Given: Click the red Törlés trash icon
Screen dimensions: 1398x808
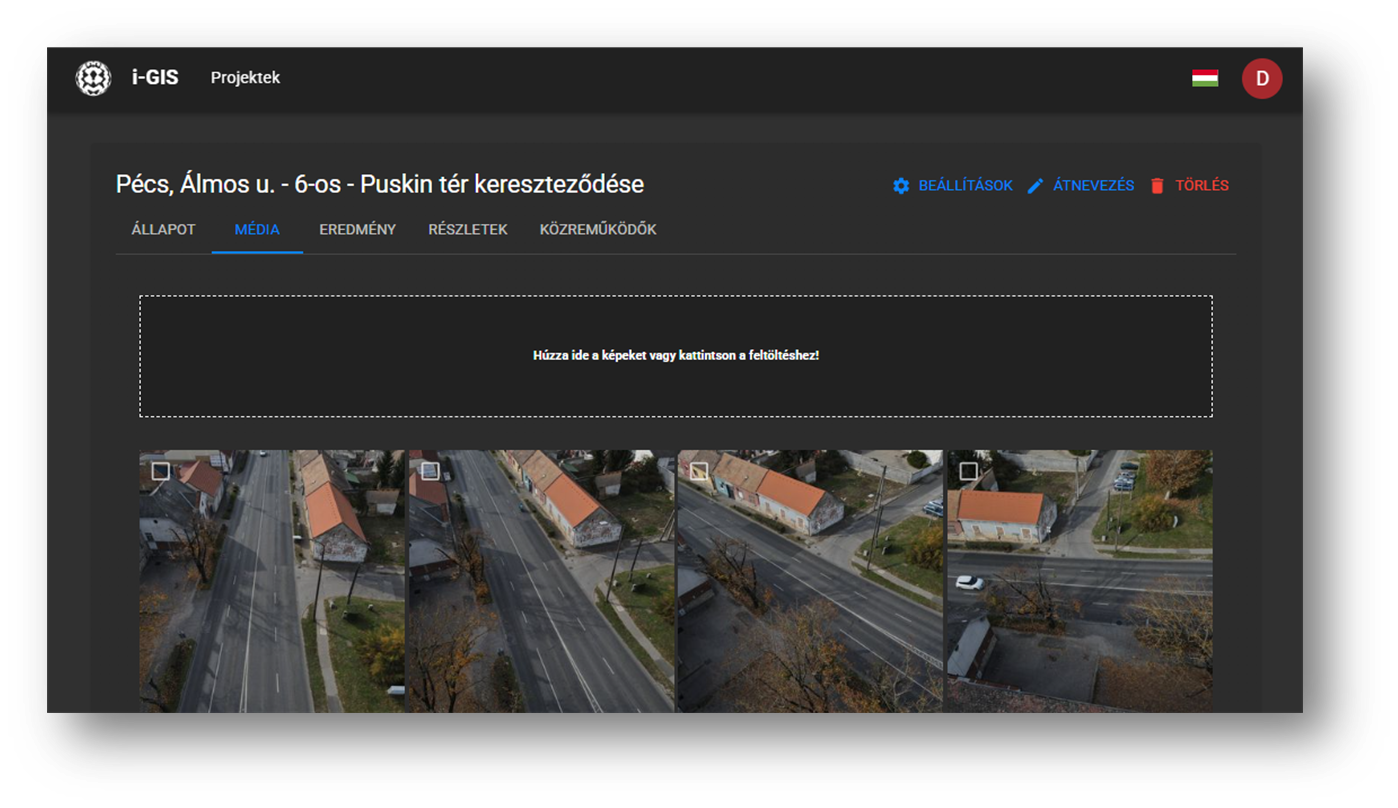Looking at the screenshot, I should (1157, 186).
